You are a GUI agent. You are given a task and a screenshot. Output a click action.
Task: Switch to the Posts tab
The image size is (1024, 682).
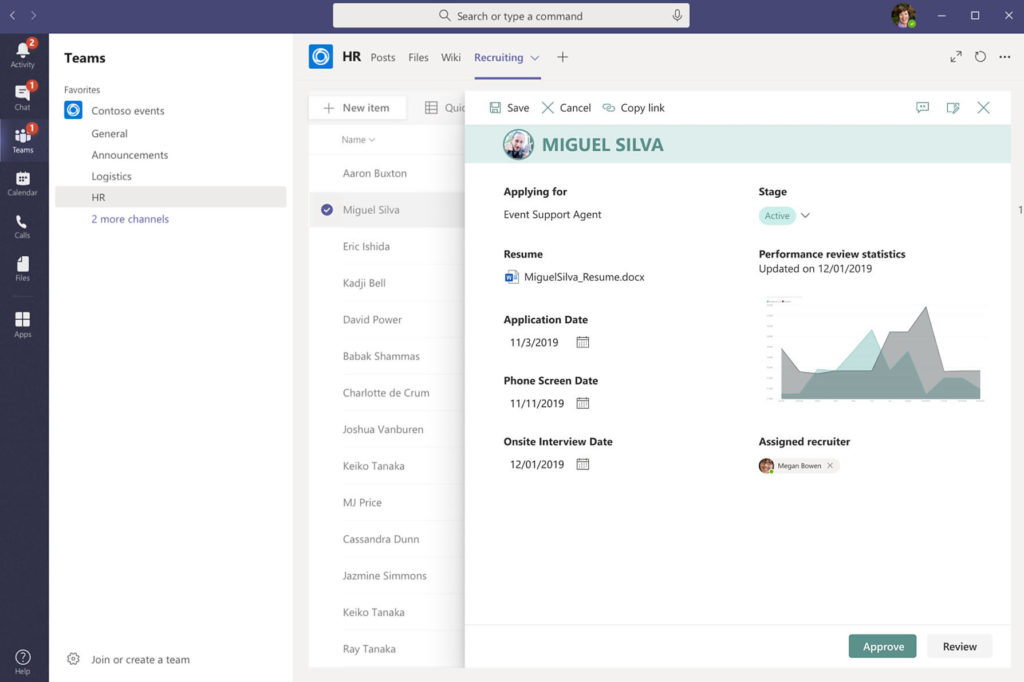(x=383, y=57)
